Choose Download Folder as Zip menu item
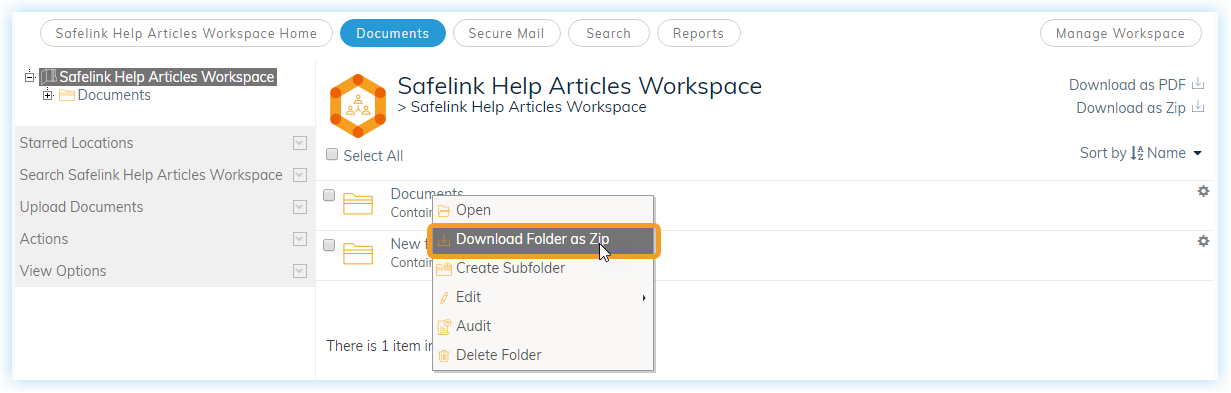1231x393 pixels. coord(543,239)
